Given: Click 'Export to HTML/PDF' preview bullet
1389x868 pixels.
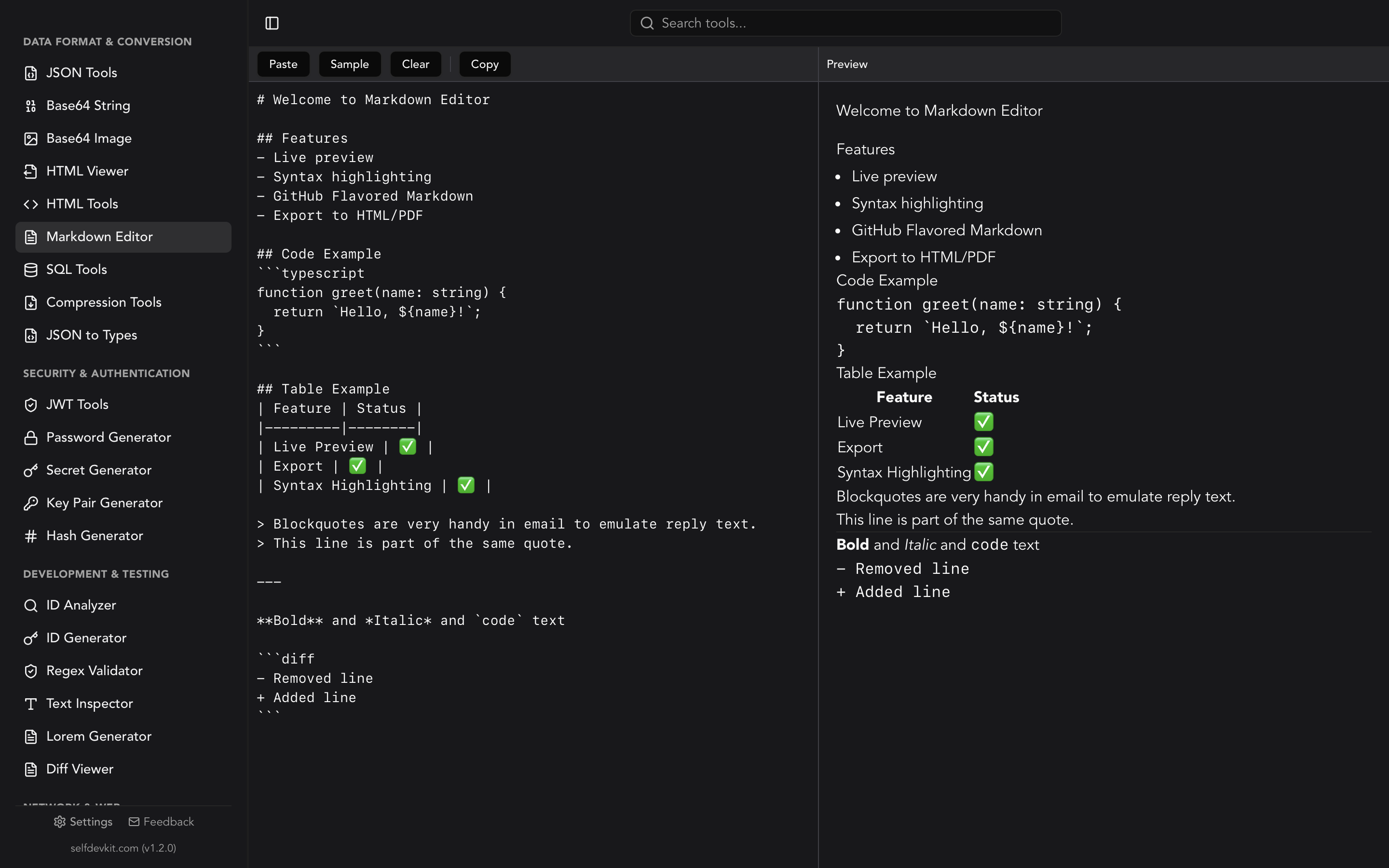Looking at the screenshot, I should pyautogui.click(x=924, y=257).
